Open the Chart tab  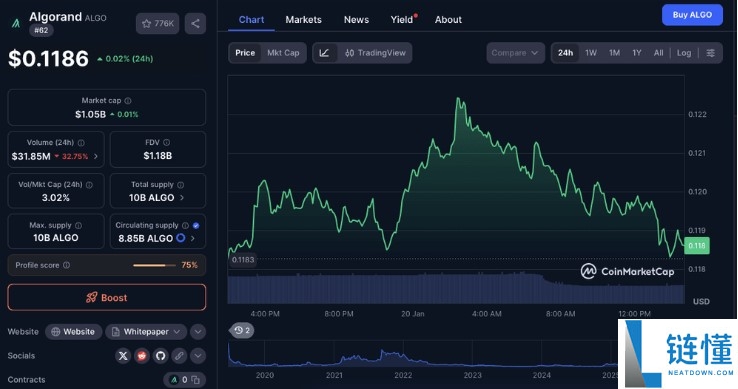pos(251,20)
